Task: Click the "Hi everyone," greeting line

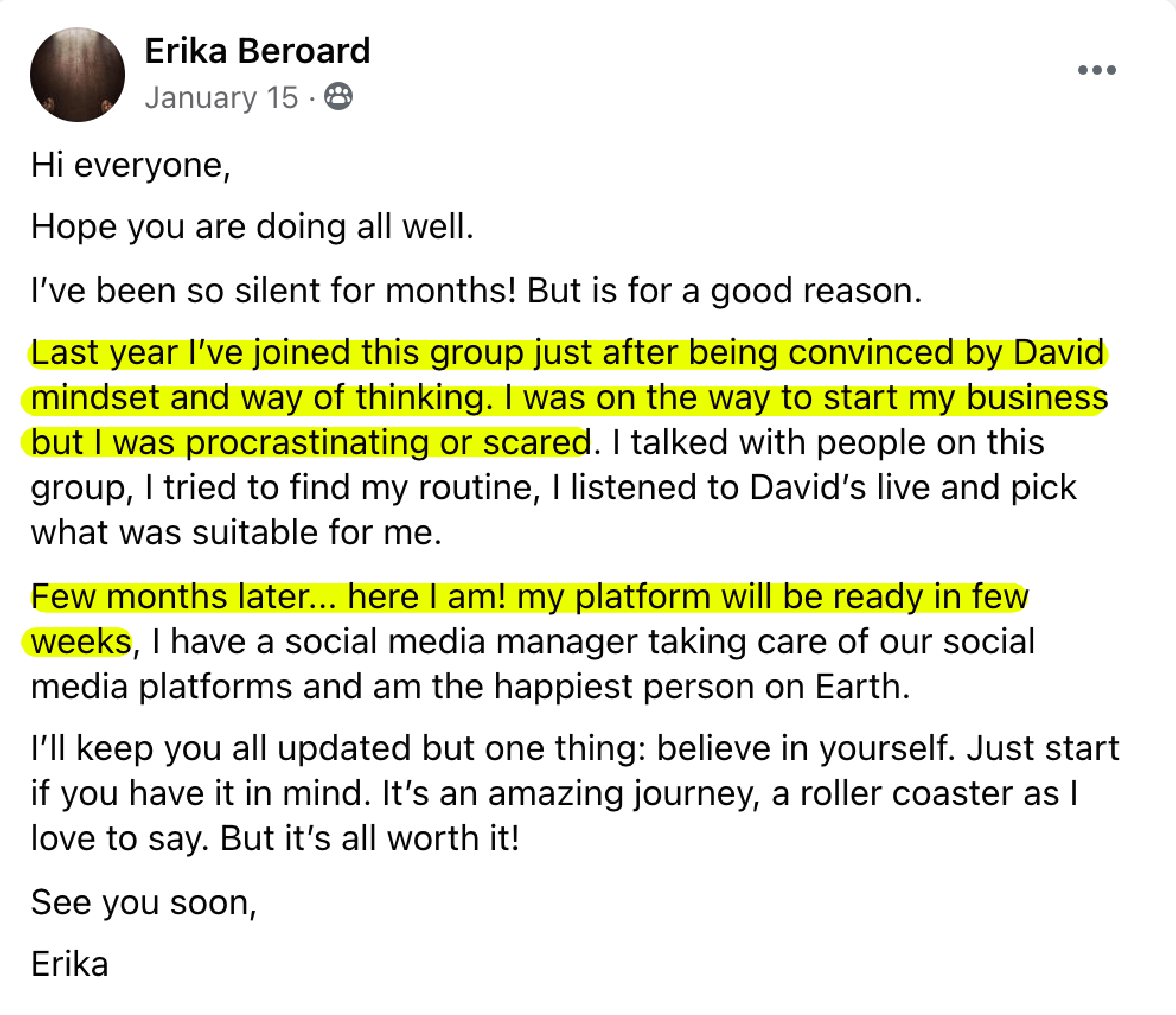Action: click(x=130, y=165)
